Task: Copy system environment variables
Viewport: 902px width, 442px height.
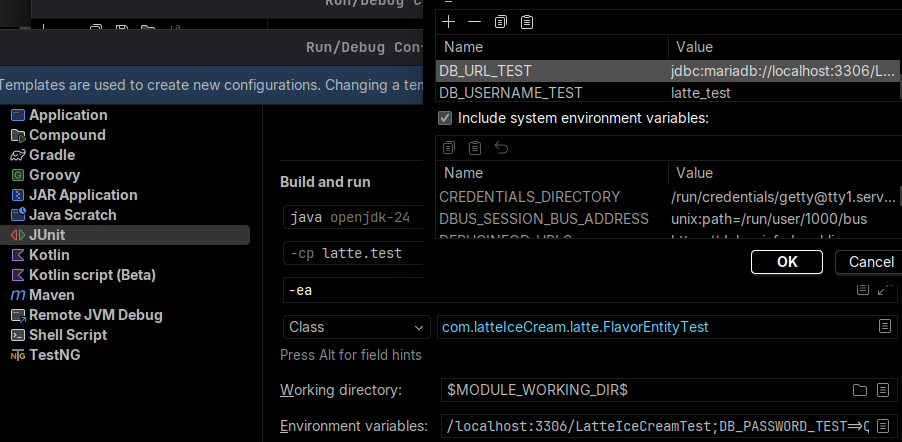Action: [x=449, y=148]
